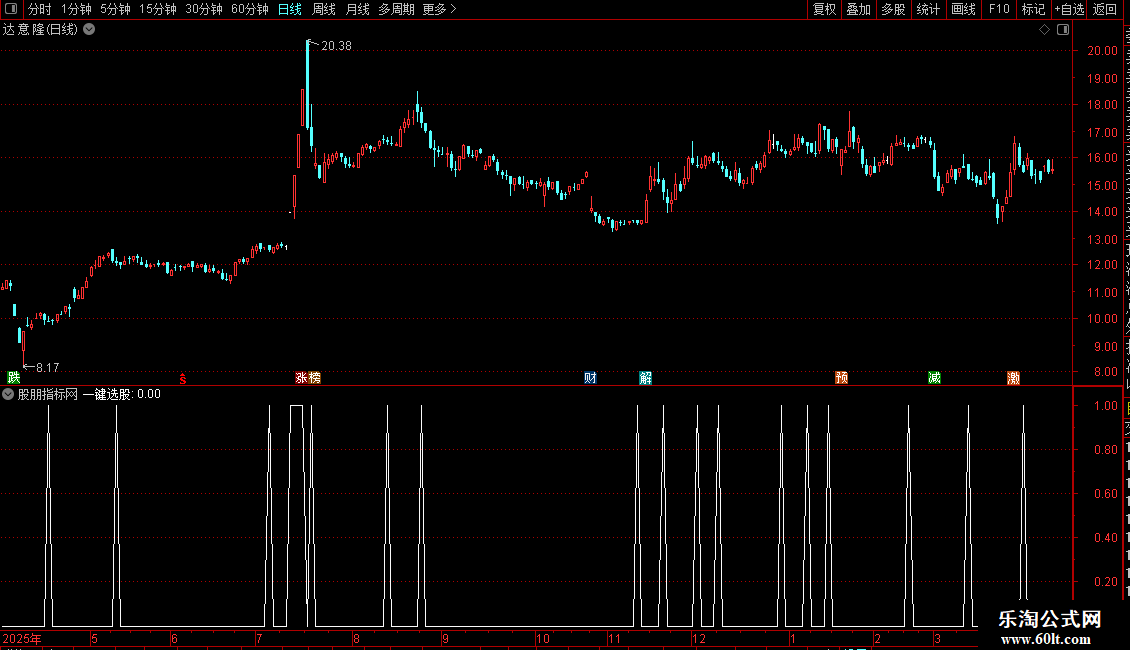Click the 复权 button
1130x650 pixels.
tap(824, 9)
